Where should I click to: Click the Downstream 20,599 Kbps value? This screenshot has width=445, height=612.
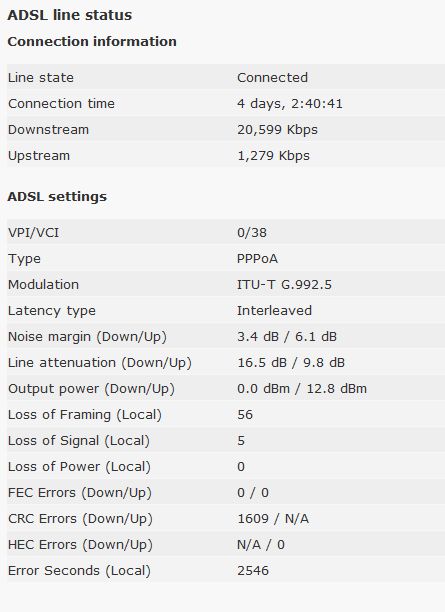[x=277, y=130]
